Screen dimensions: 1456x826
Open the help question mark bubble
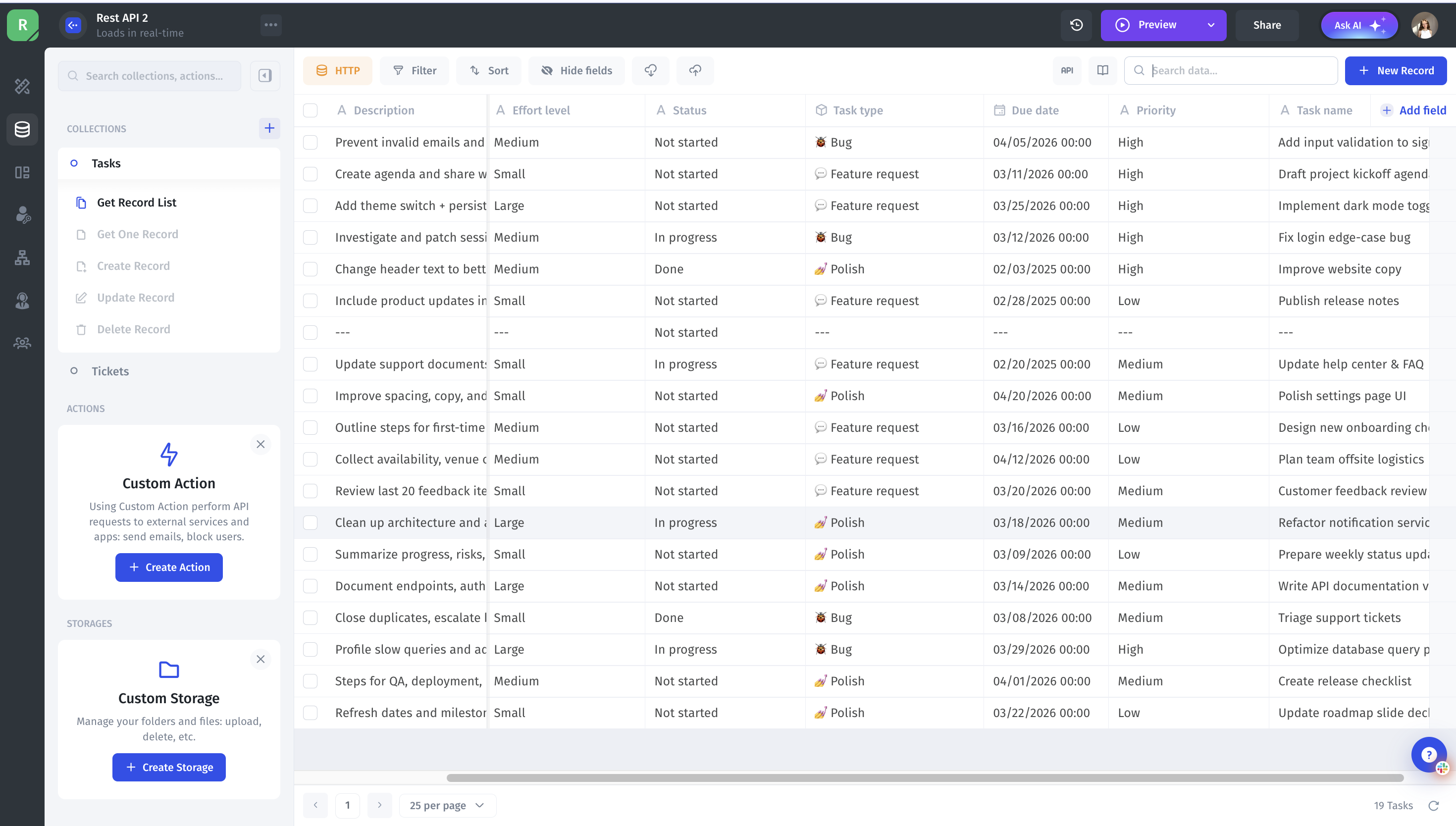tap(1428, 754)
